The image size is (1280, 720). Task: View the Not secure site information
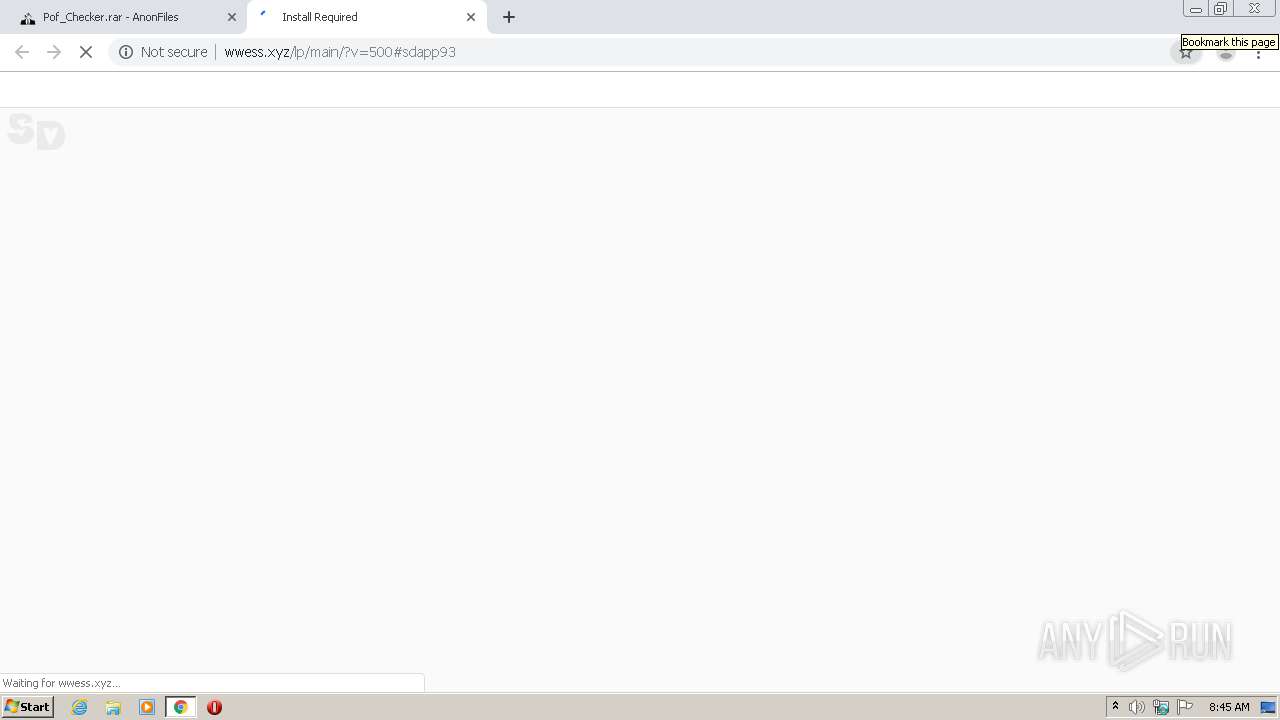click(163, 52)
